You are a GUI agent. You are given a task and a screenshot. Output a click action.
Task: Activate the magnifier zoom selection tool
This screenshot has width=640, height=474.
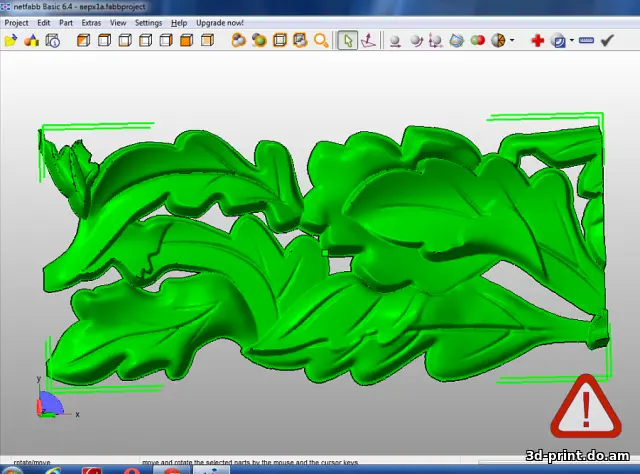click(x=321, y=40)
